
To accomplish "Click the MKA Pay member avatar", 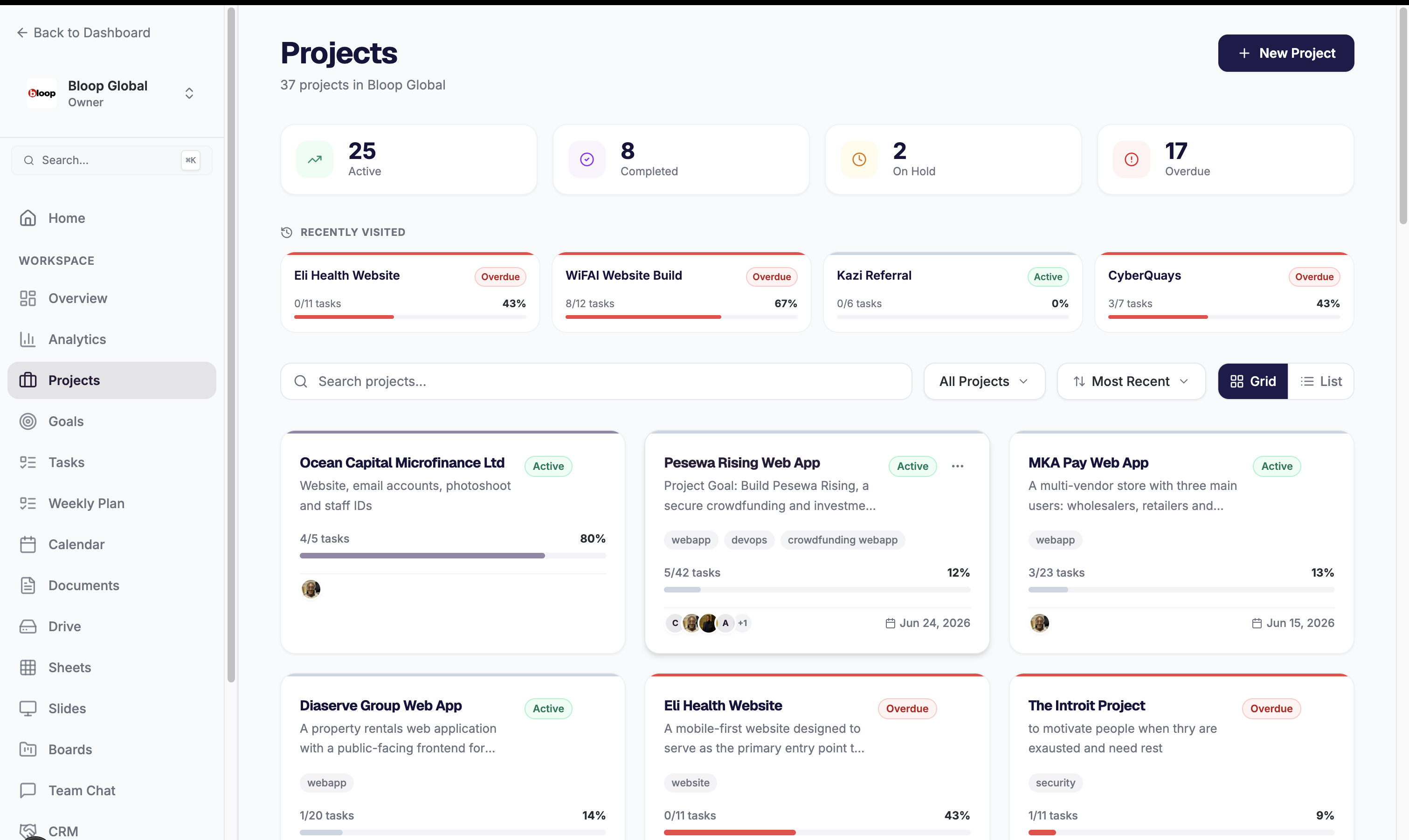I will point(1039,623).
